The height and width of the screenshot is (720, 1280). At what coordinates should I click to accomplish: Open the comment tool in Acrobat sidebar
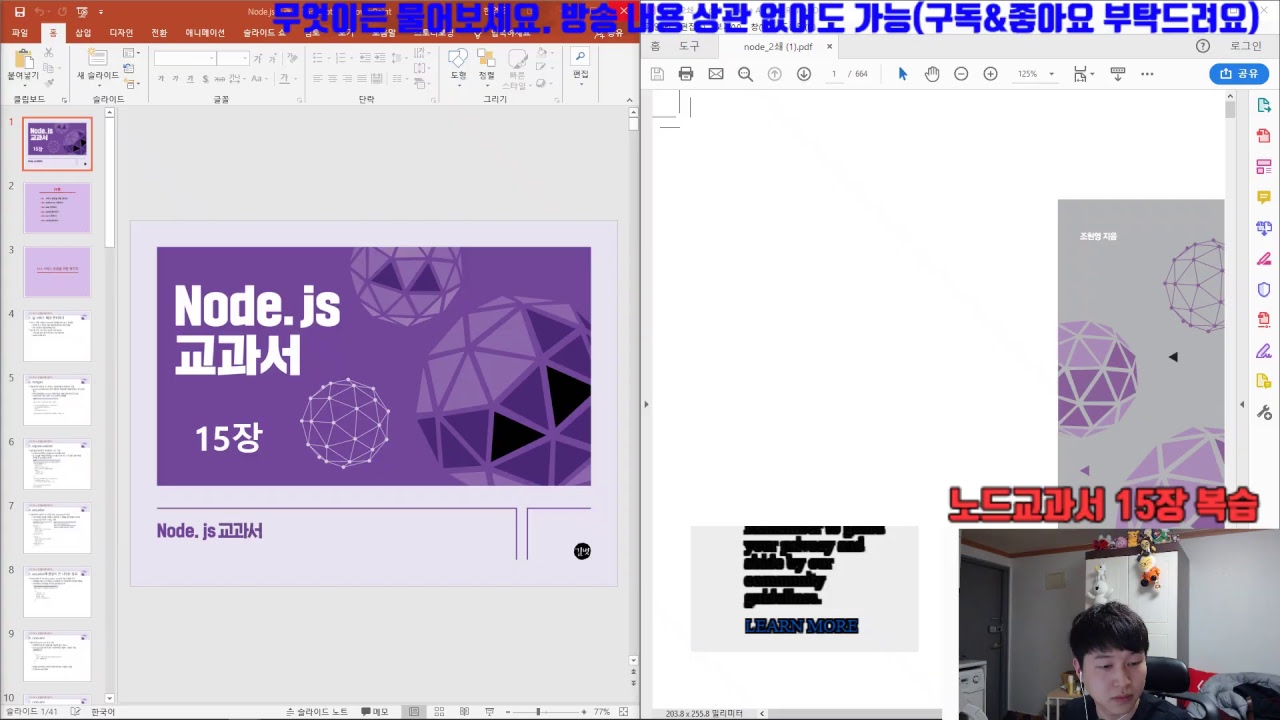pos(1264,198)
